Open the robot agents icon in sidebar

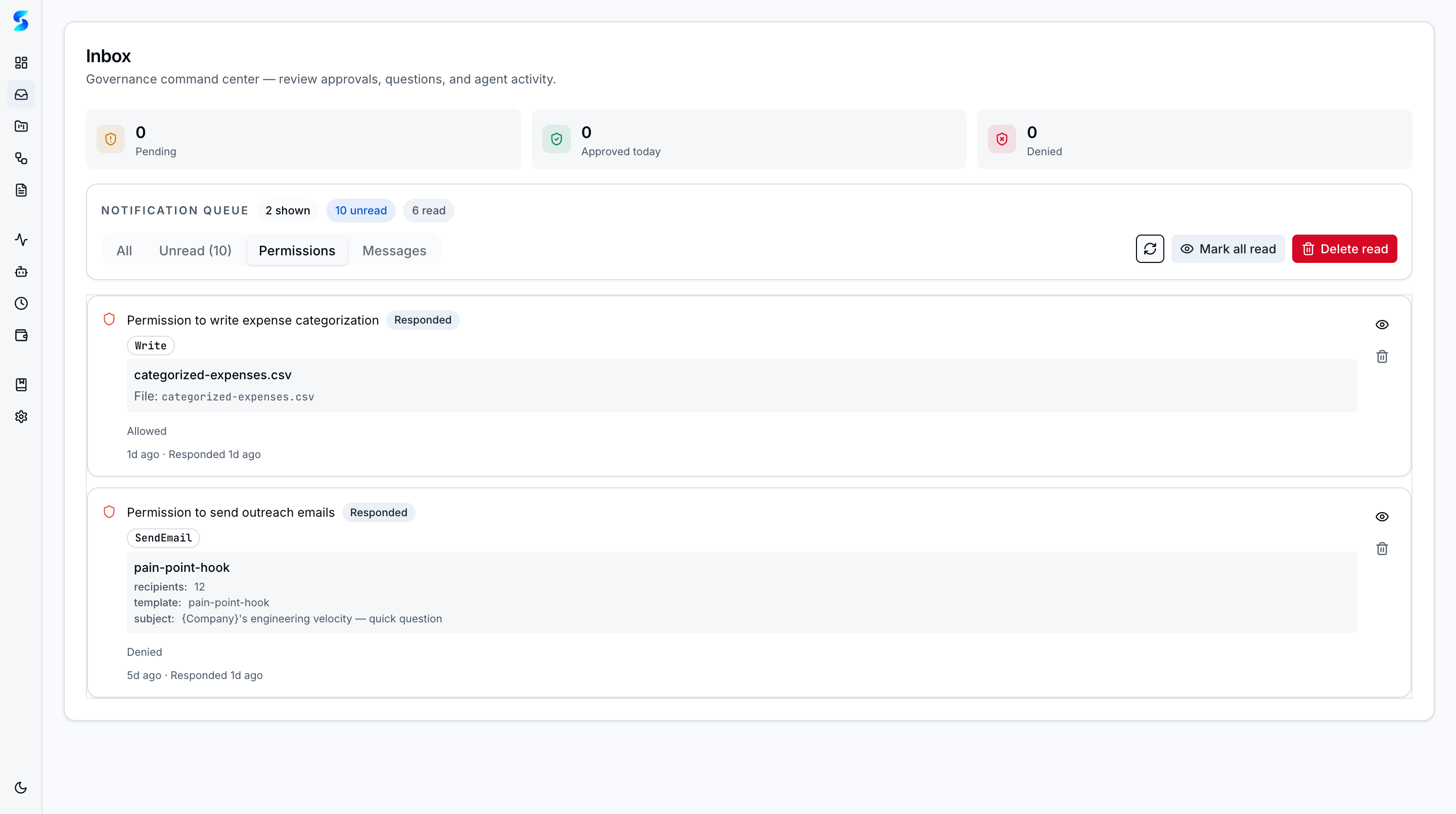pyautogui.click(x=21, y=272)
